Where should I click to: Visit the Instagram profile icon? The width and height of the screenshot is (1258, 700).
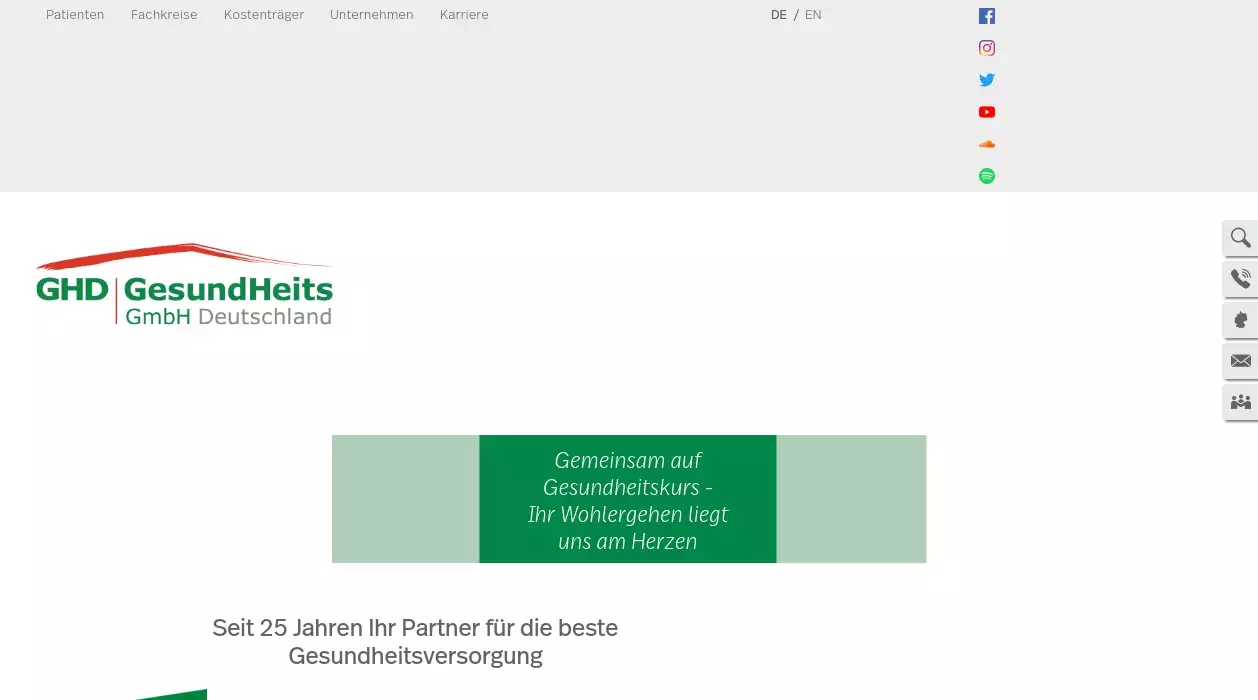tap(986, 48)
